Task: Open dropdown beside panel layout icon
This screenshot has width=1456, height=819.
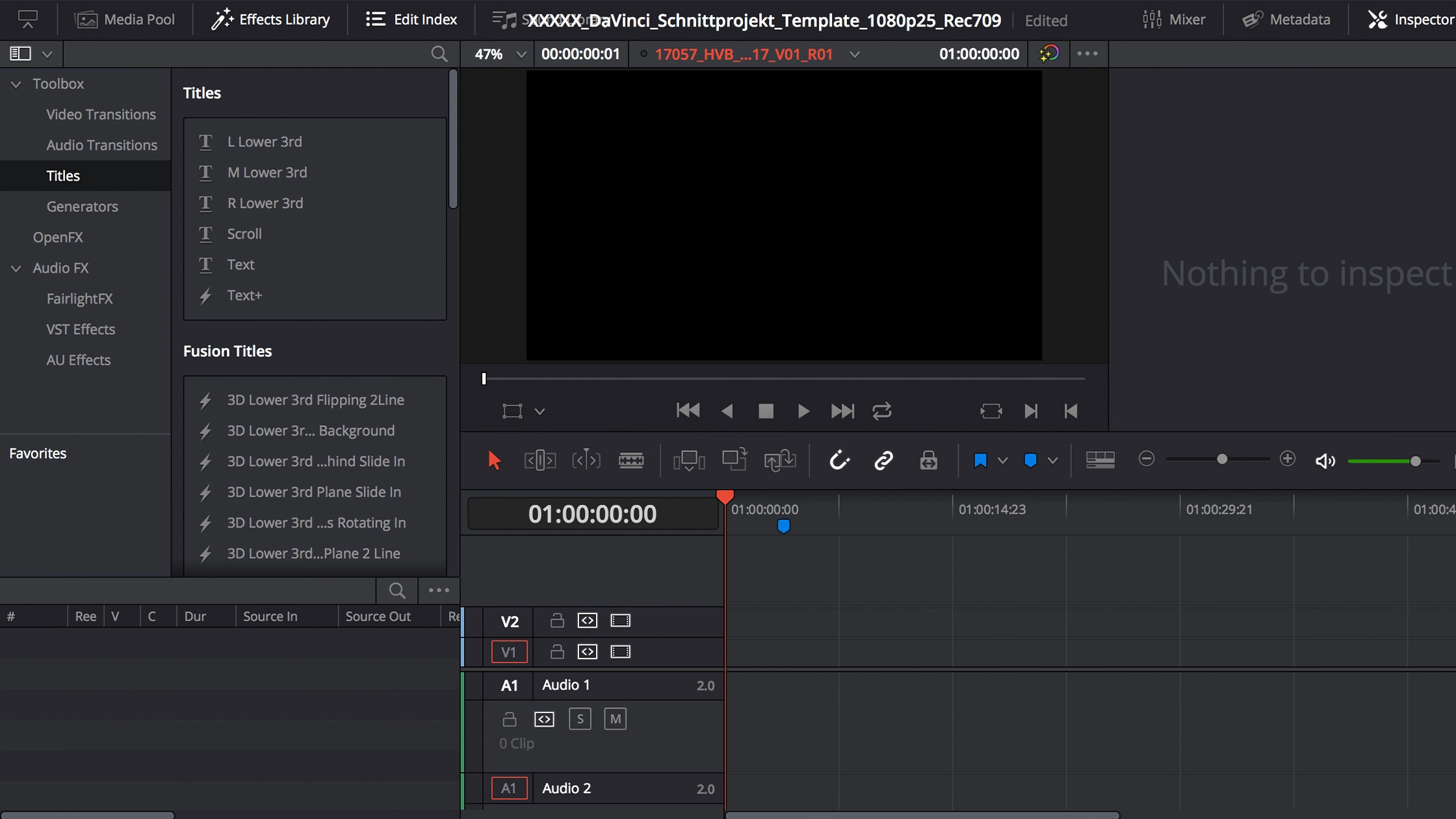Action: [x=47, y=54]
